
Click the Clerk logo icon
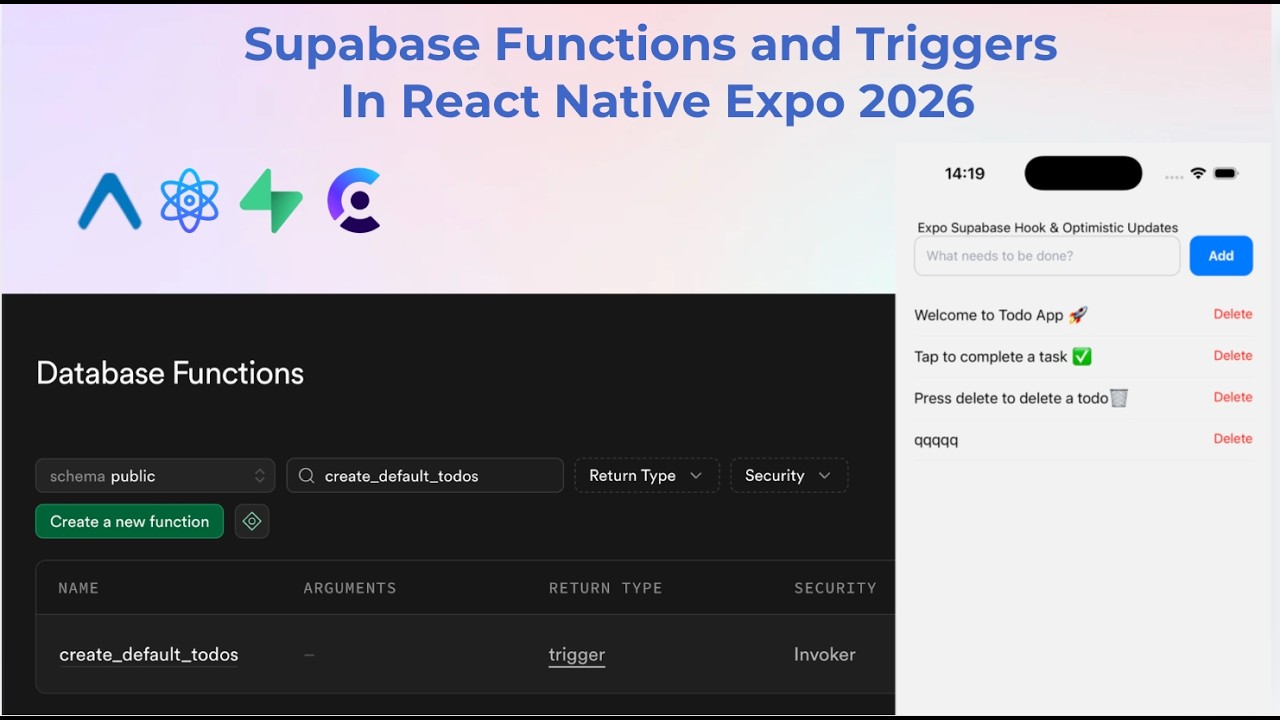(354, 201)
